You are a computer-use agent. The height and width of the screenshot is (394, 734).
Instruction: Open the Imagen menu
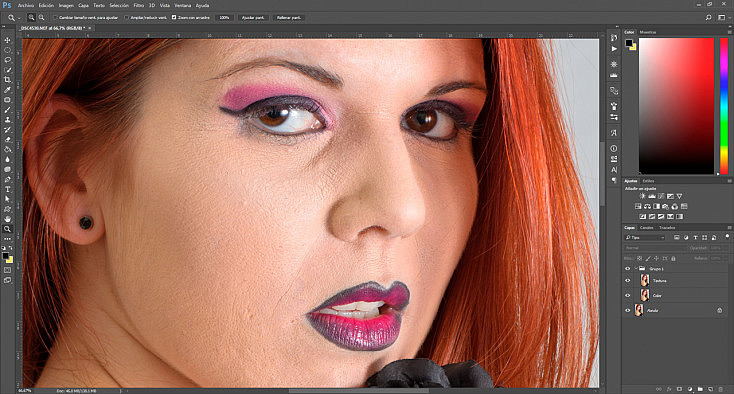click(x=66, y=6)
